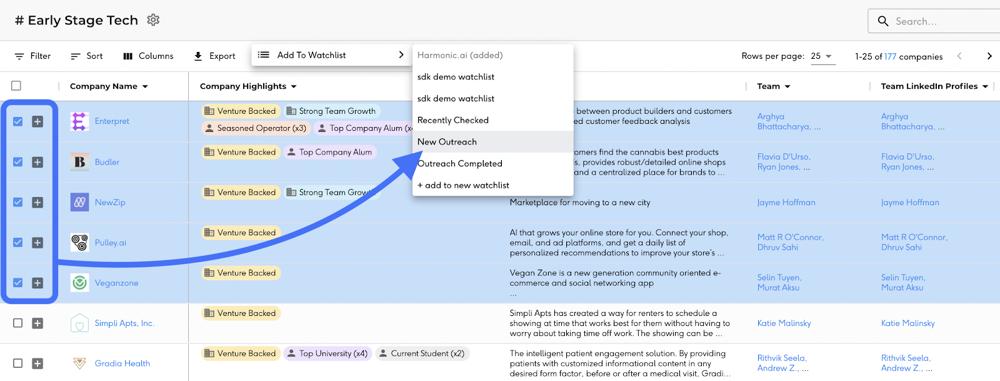Viewport: 1000px width, 381px height.
Task: Open the Simpli Apts, Inc. company link
Action: click(x=124, y=323)
